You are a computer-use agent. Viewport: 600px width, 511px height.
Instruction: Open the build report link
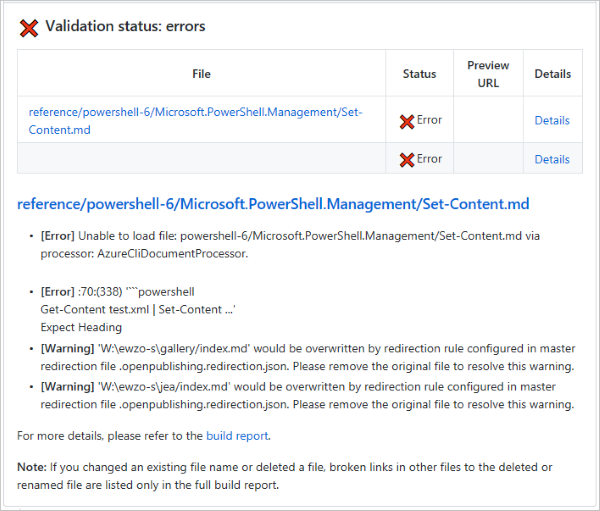click(237, 436)
